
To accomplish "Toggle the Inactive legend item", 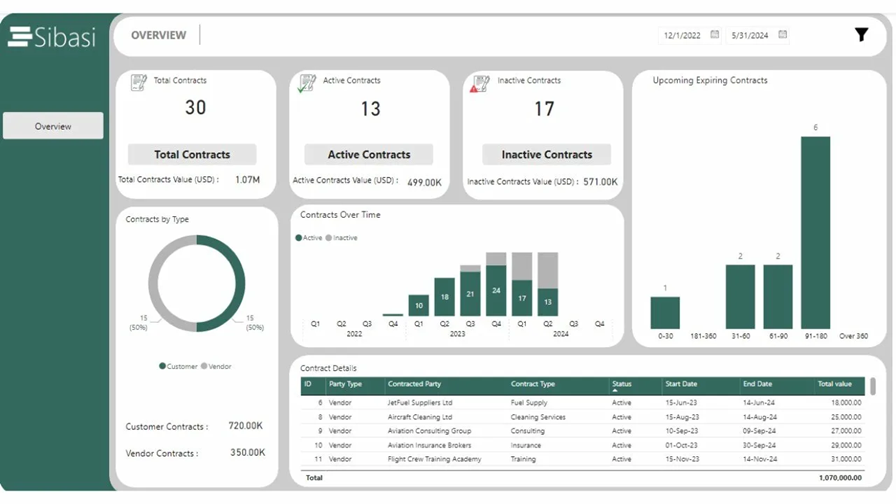I will (342, 238).
